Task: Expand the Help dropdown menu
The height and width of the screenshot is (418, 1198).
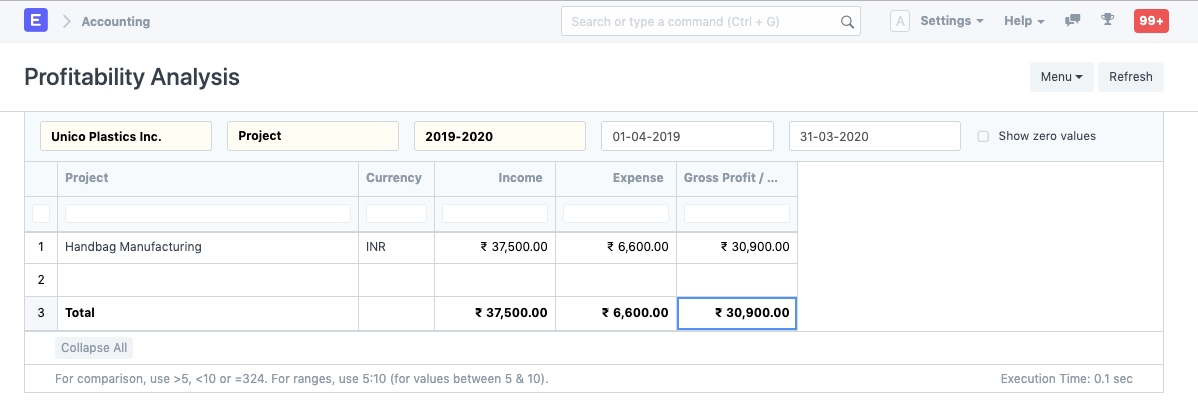Action: (x=1023, y=21)
